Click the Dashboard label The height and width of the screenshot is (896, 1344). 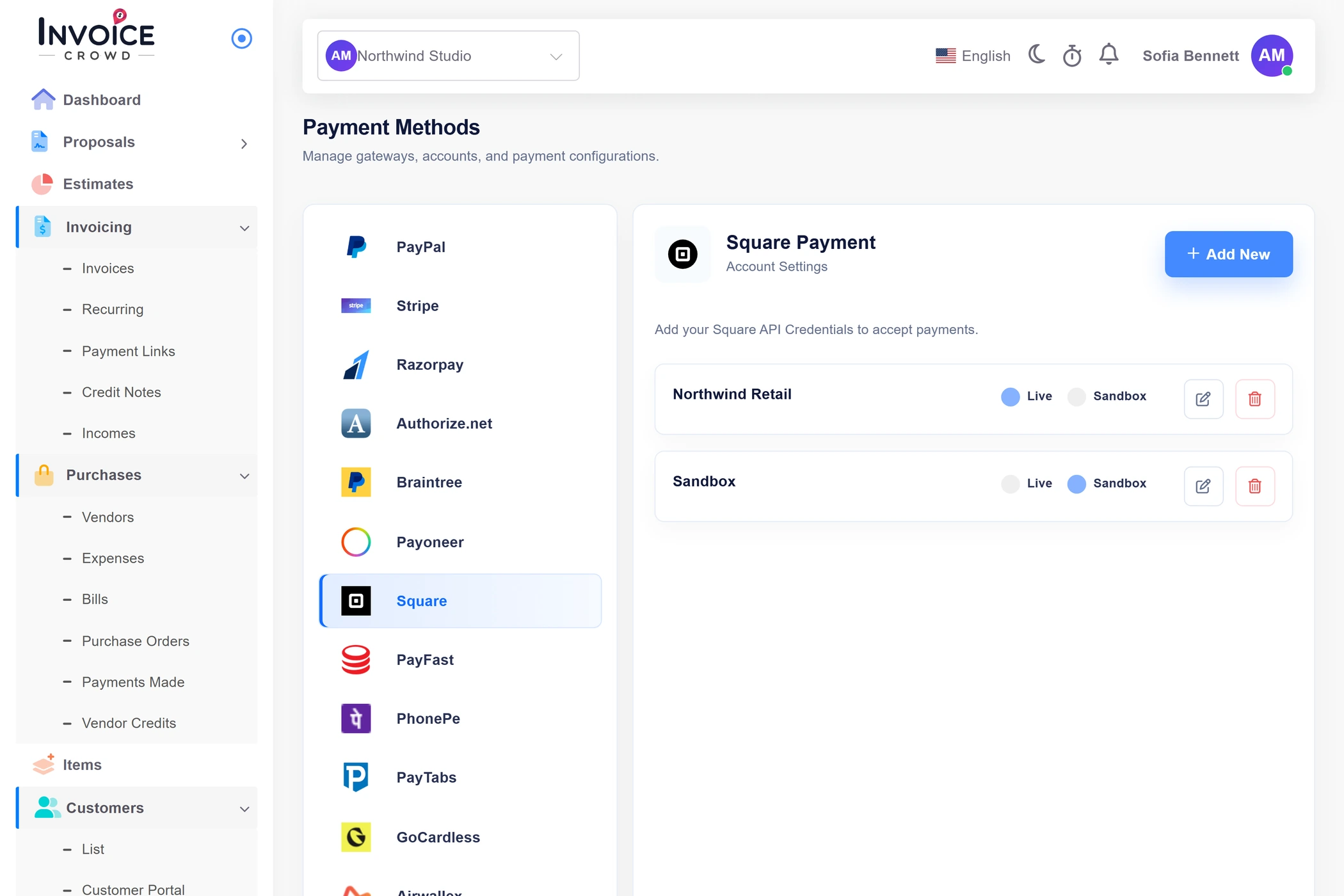point(101,100)
